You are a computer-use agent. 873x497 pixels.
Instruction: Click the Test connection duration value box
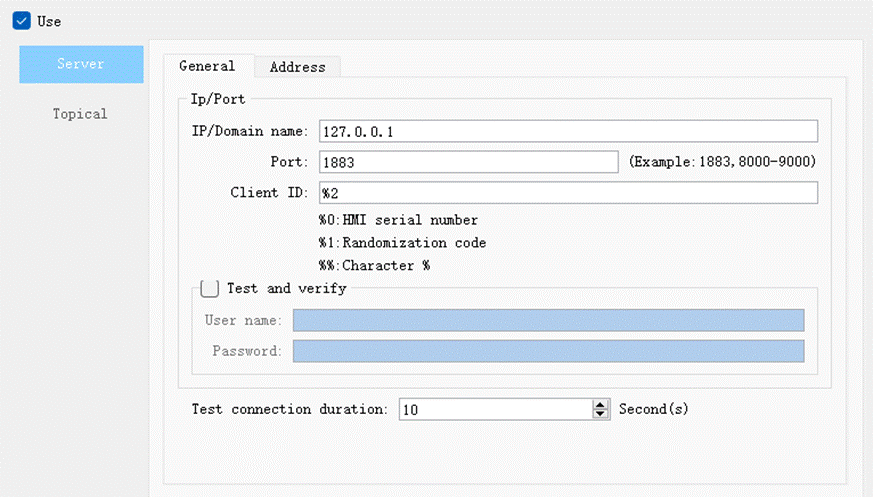click(x=495, y=409)
